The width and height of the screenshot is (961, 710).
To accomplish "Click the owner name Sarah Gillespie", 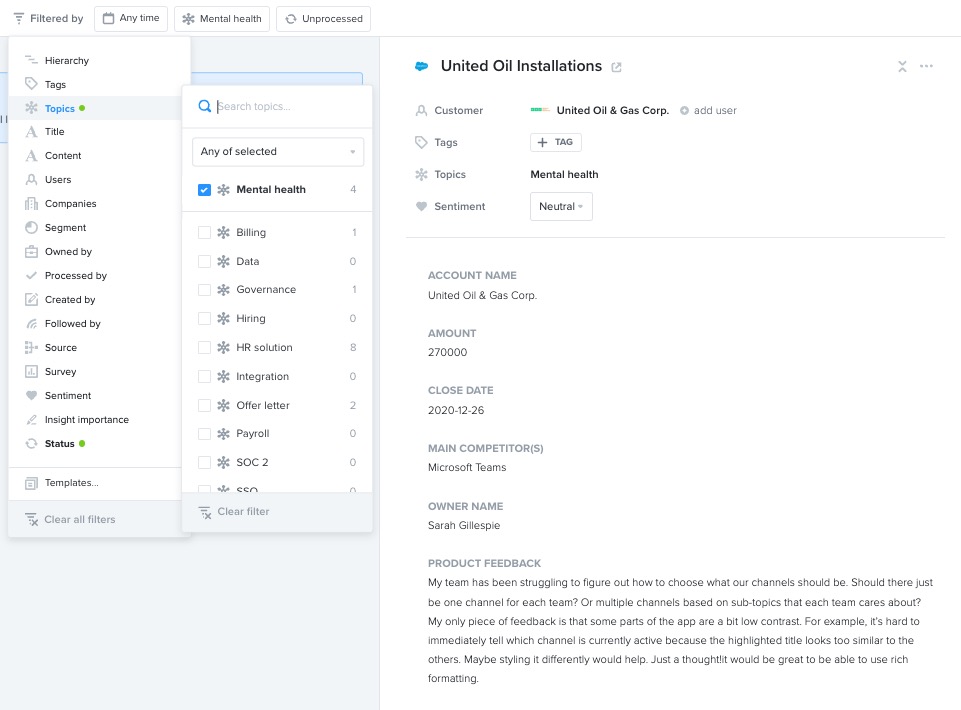I will 464,525.
